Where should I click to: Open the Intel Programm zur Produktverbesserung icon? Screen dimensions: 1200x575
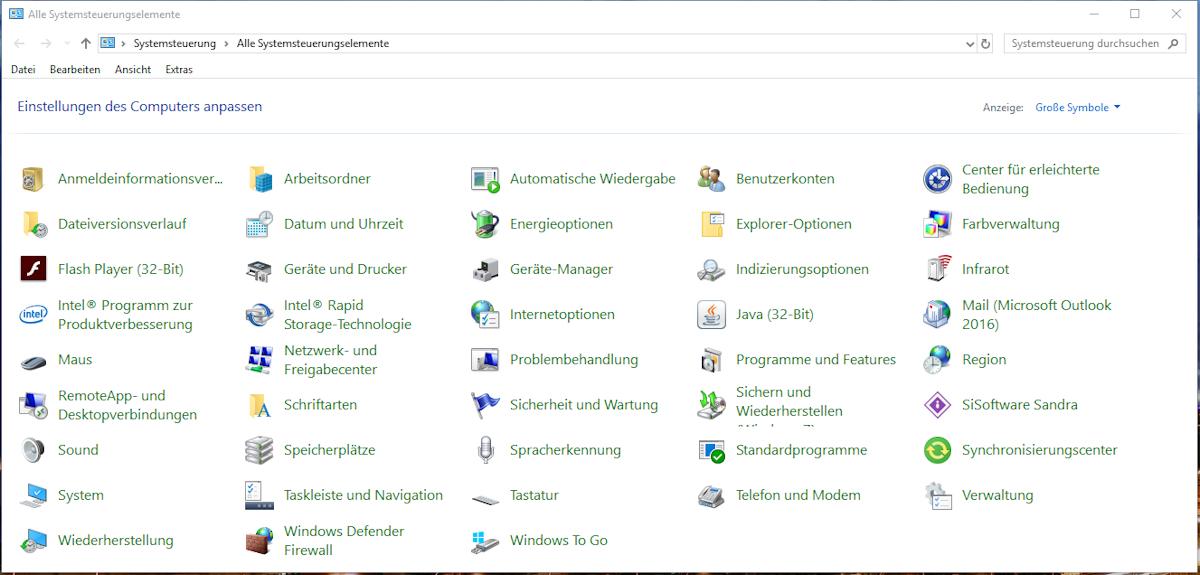(x=34, y=314)
